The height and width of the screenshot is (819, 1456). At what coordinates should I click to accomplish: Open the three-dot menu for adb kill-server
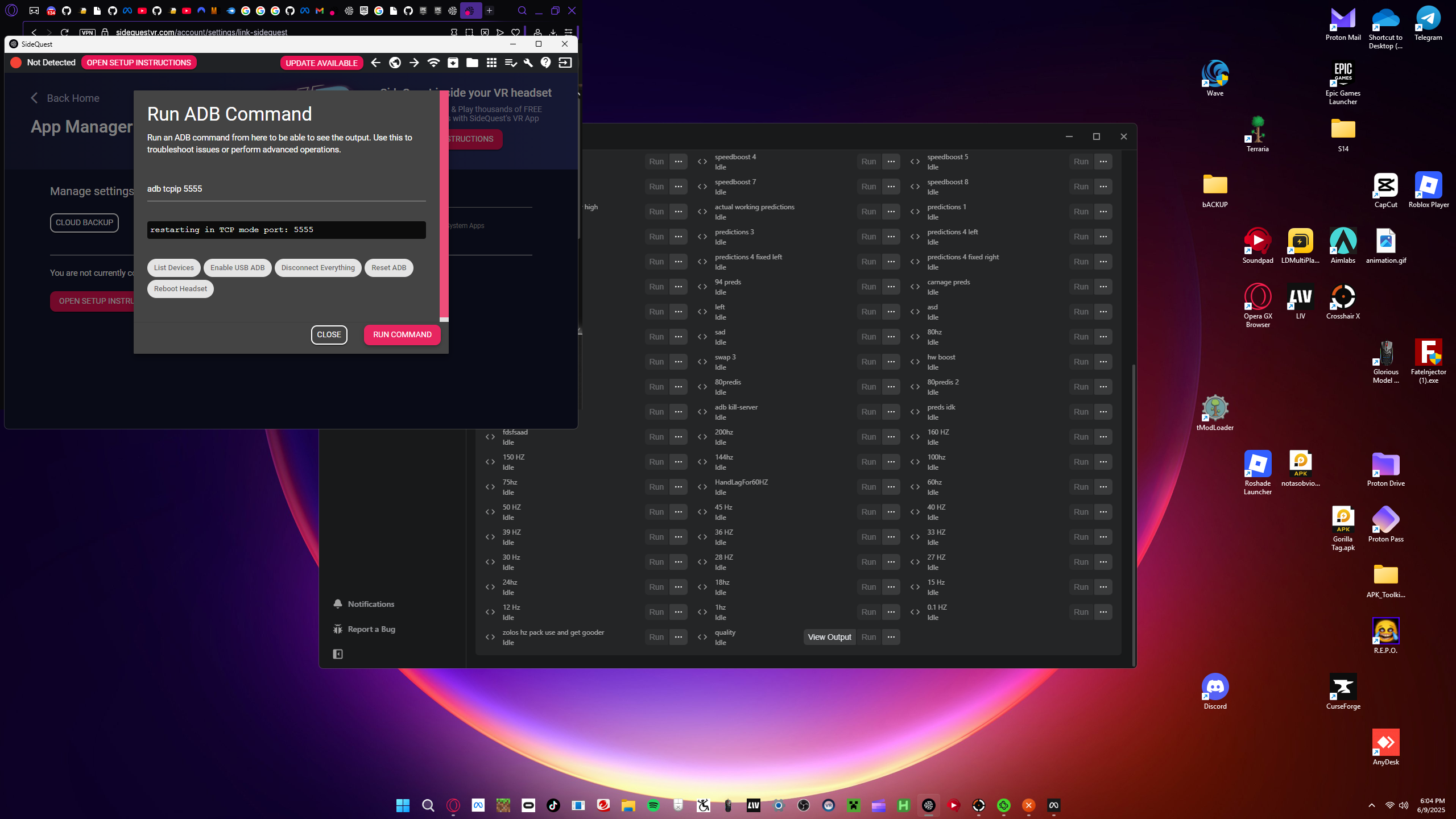click(891, 412)
